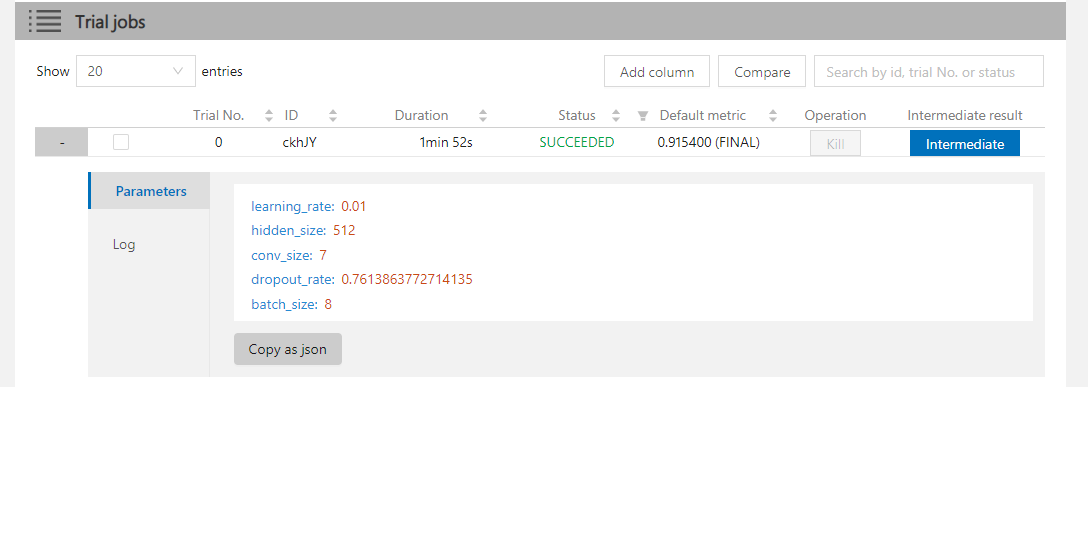The image size is (1088, 549).
Task: Focus the search by id input field
Action: coord(928,72)
